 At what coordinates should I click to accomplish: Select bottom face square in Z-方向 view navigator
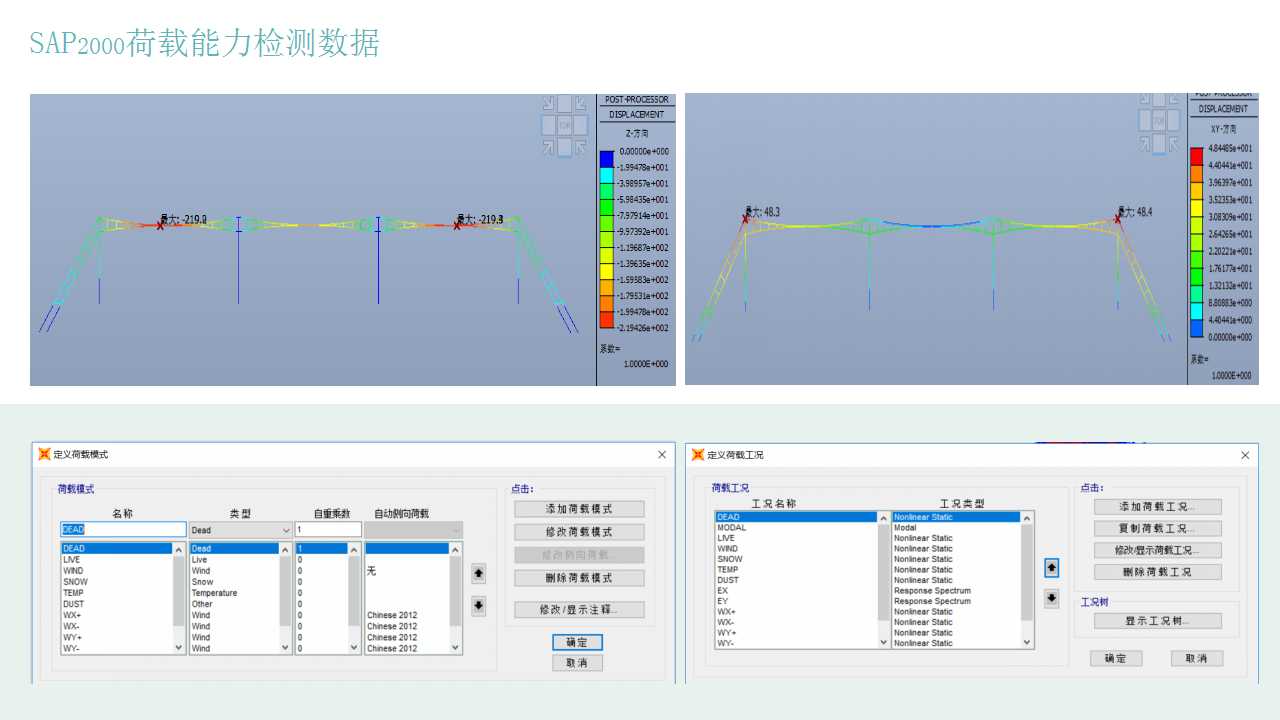pos(565,147)
